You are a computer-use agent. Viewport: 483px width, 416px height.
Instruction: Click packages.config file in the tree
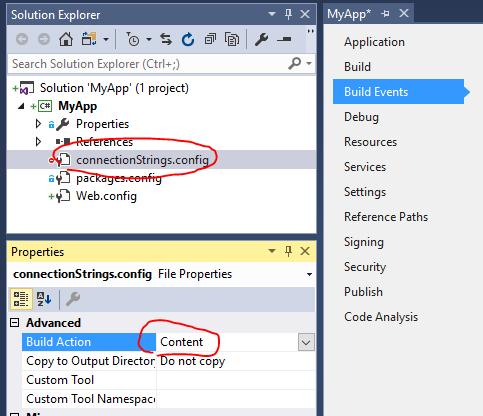(119, 178)
